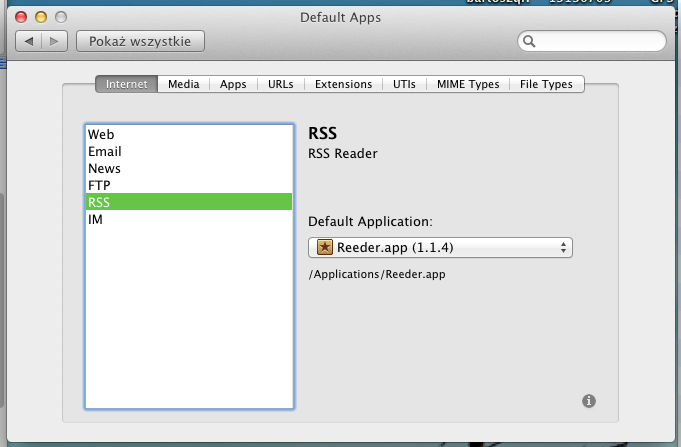Click the dropdown stepper arrows

pyautogui.click(x=564, y=247)
